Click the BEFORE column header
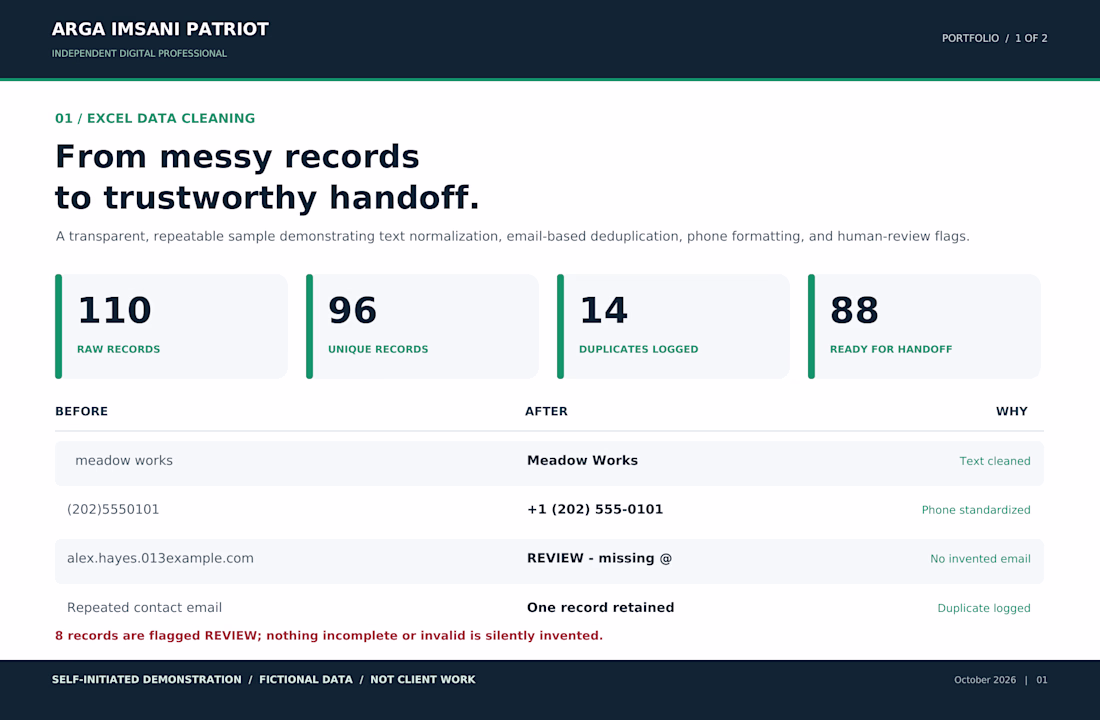 [81, 411]
